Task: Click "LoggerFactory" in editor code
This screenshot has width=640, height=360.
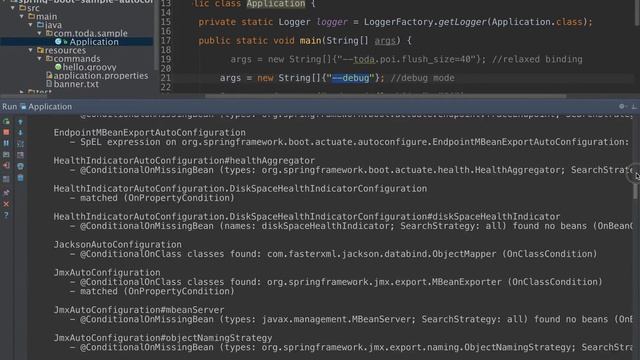Action: coord(398,22)
